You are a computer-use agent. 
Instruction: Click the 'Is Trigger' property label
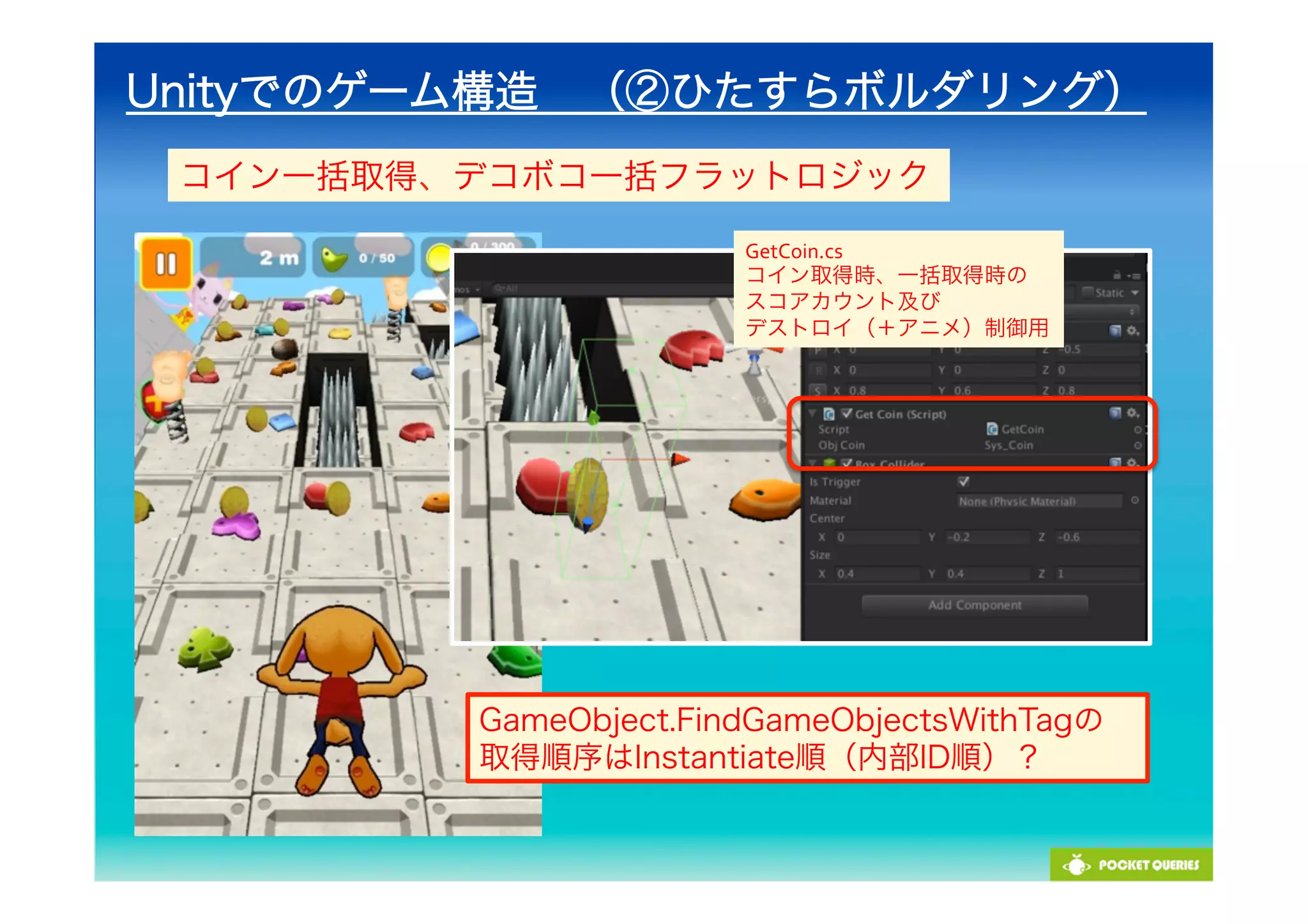[835, 482]
